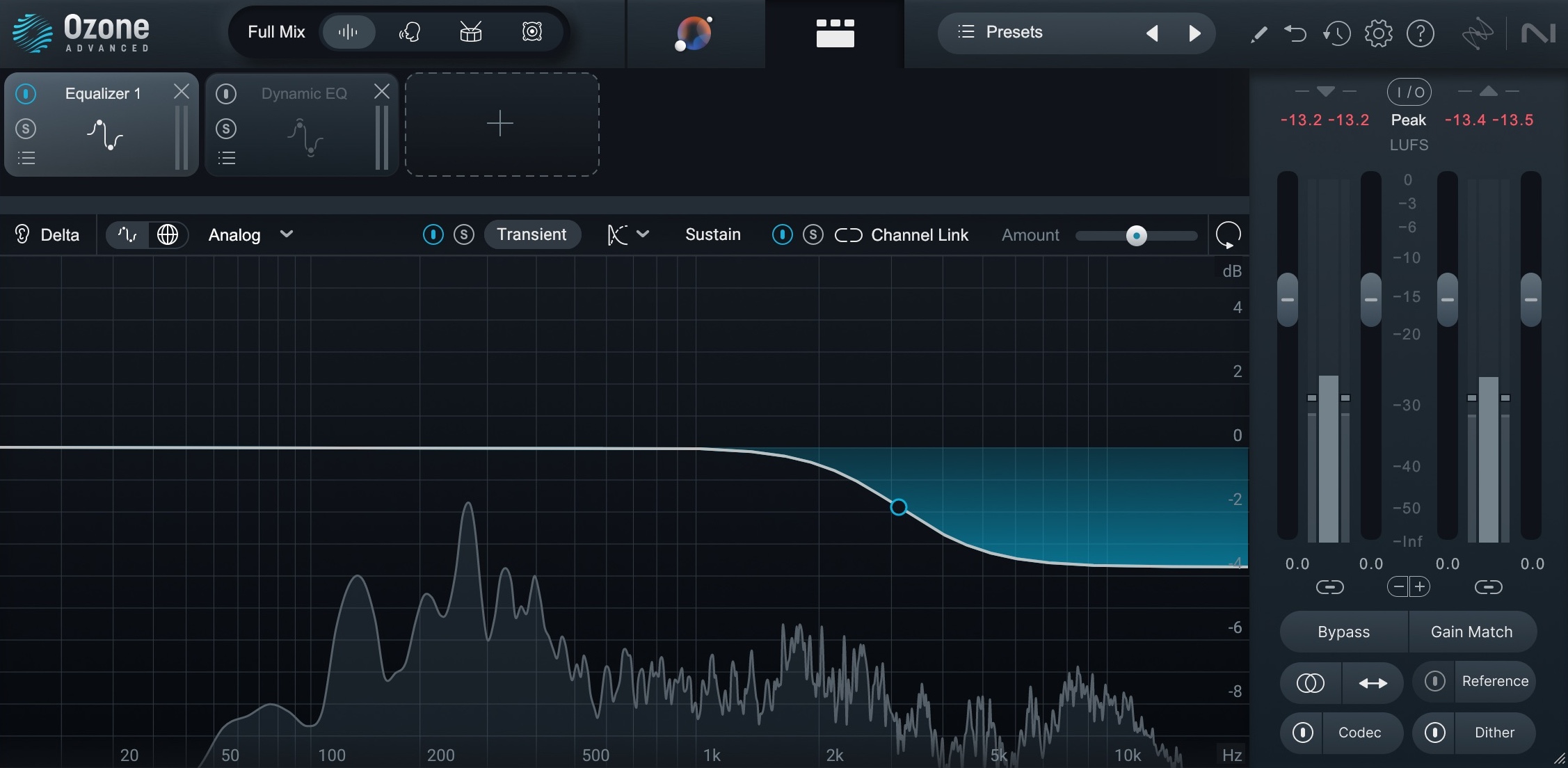
Task: Remove the Dynamic EQ module
Action: (x=382, y=91)
